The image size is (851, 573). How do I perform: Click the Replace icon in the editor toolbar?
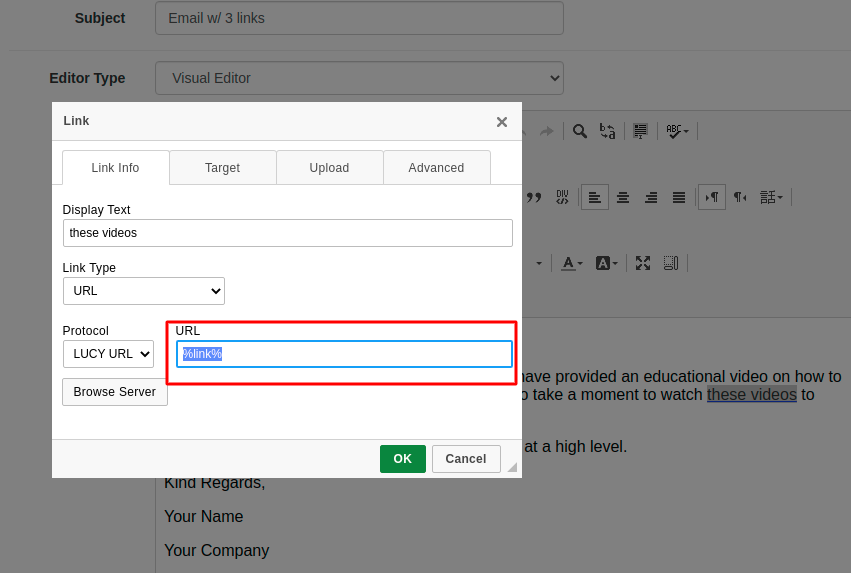pos(607,131)
